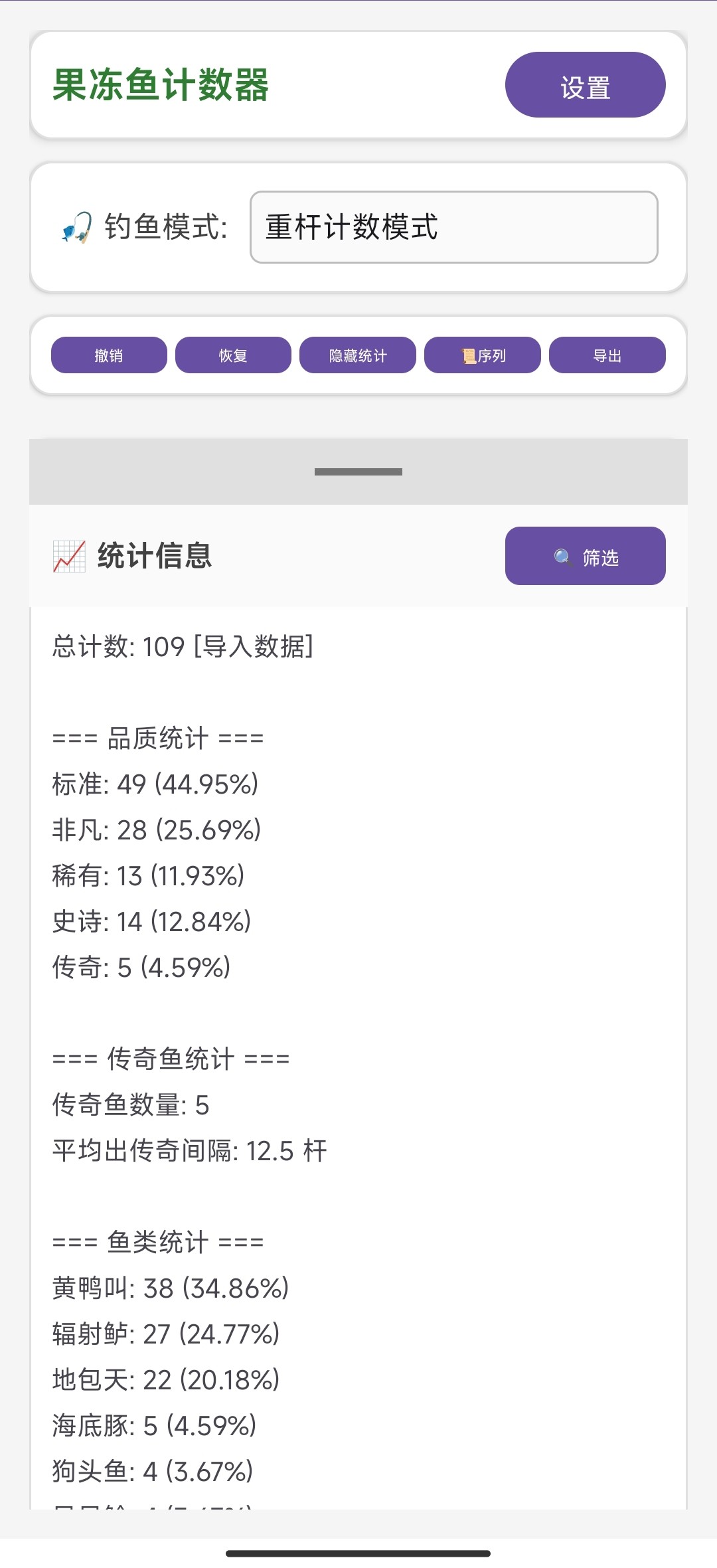
Task: Open the 序列 scroll icon button
Action: click(x=482, y=355)
